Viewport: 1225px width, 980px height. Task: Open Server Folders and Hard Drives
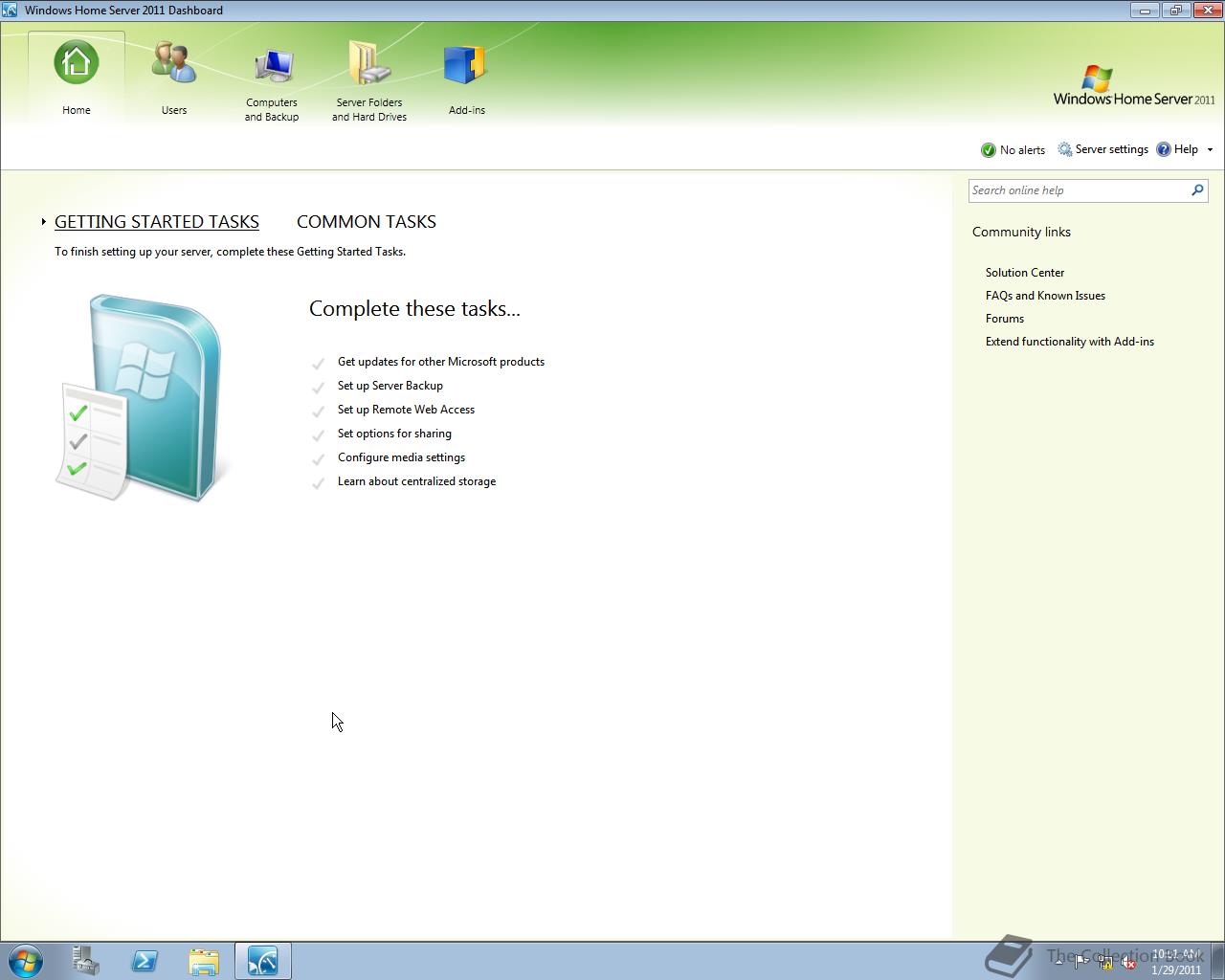369,82
